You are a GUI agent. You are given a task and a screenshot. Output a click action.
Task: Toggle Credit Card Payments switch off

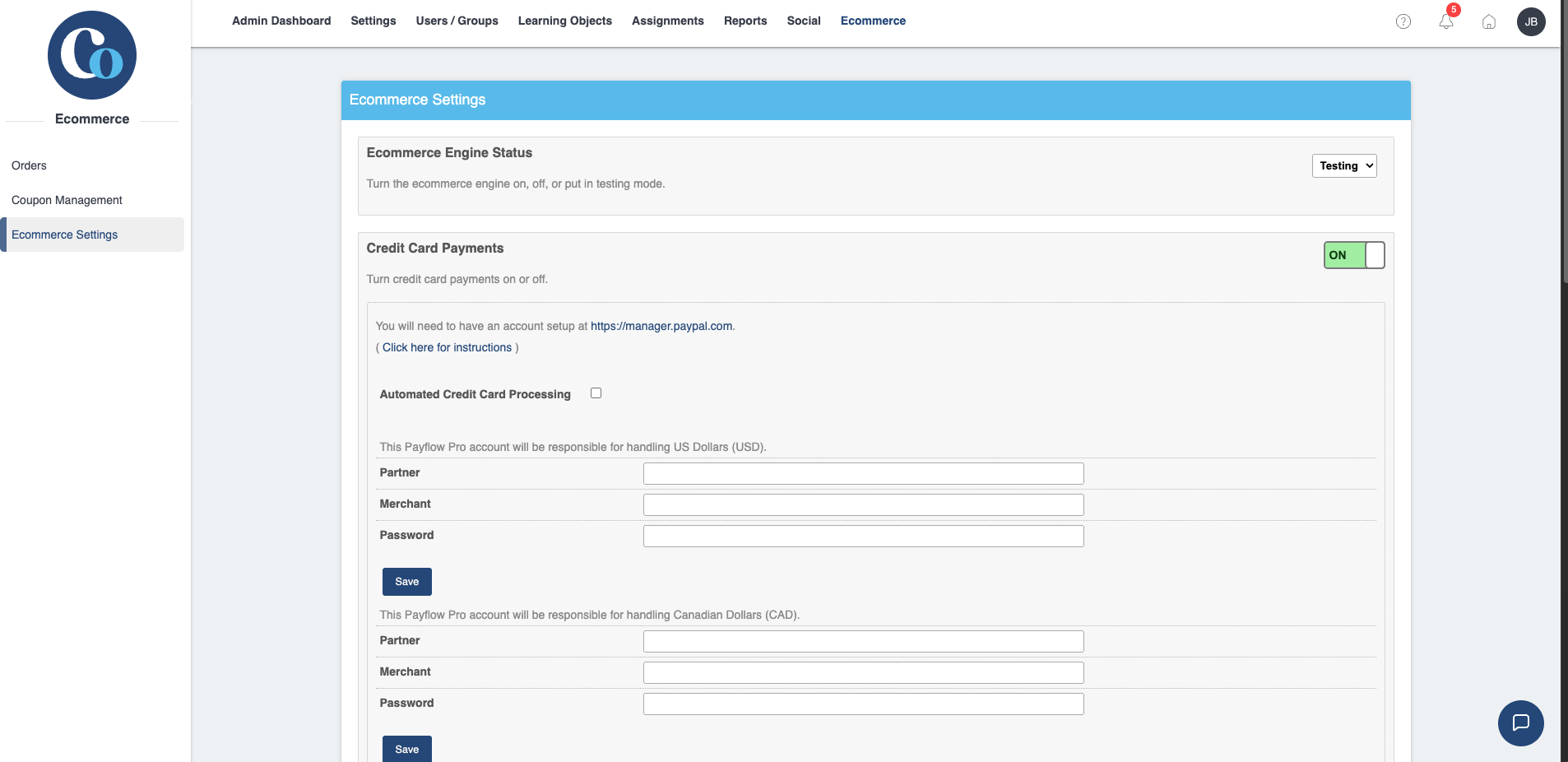[1354, 255]
